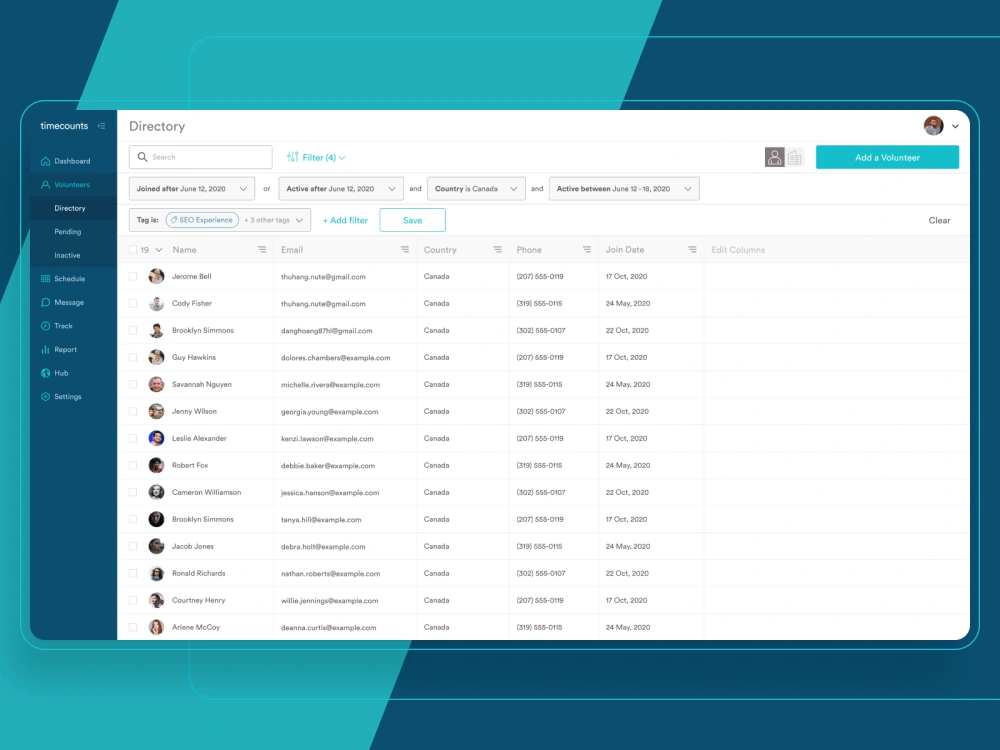Switch to the Pending volunteers tab
The height and width of the screenshot is (750, 1000).
[x=70, y=231]
